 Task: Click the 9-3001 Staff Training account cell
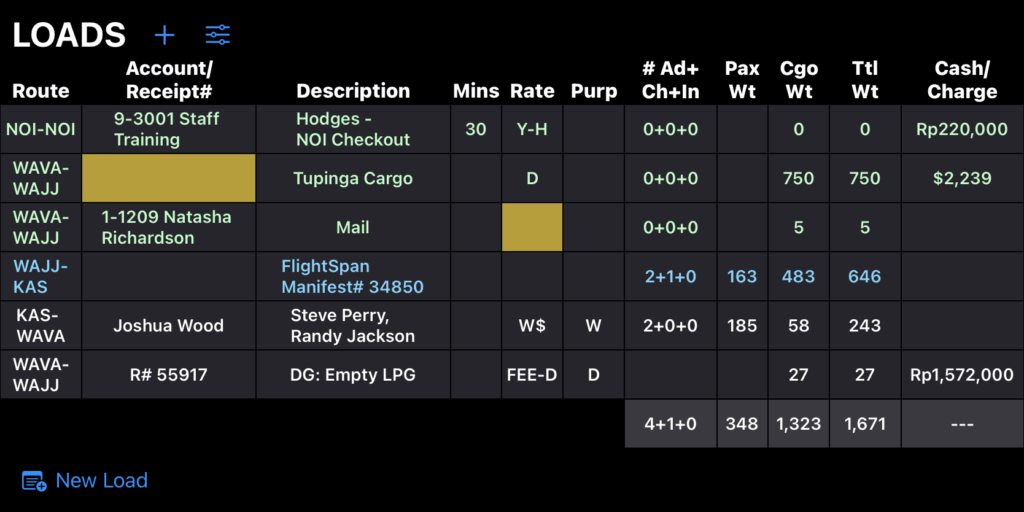point(166,129)
